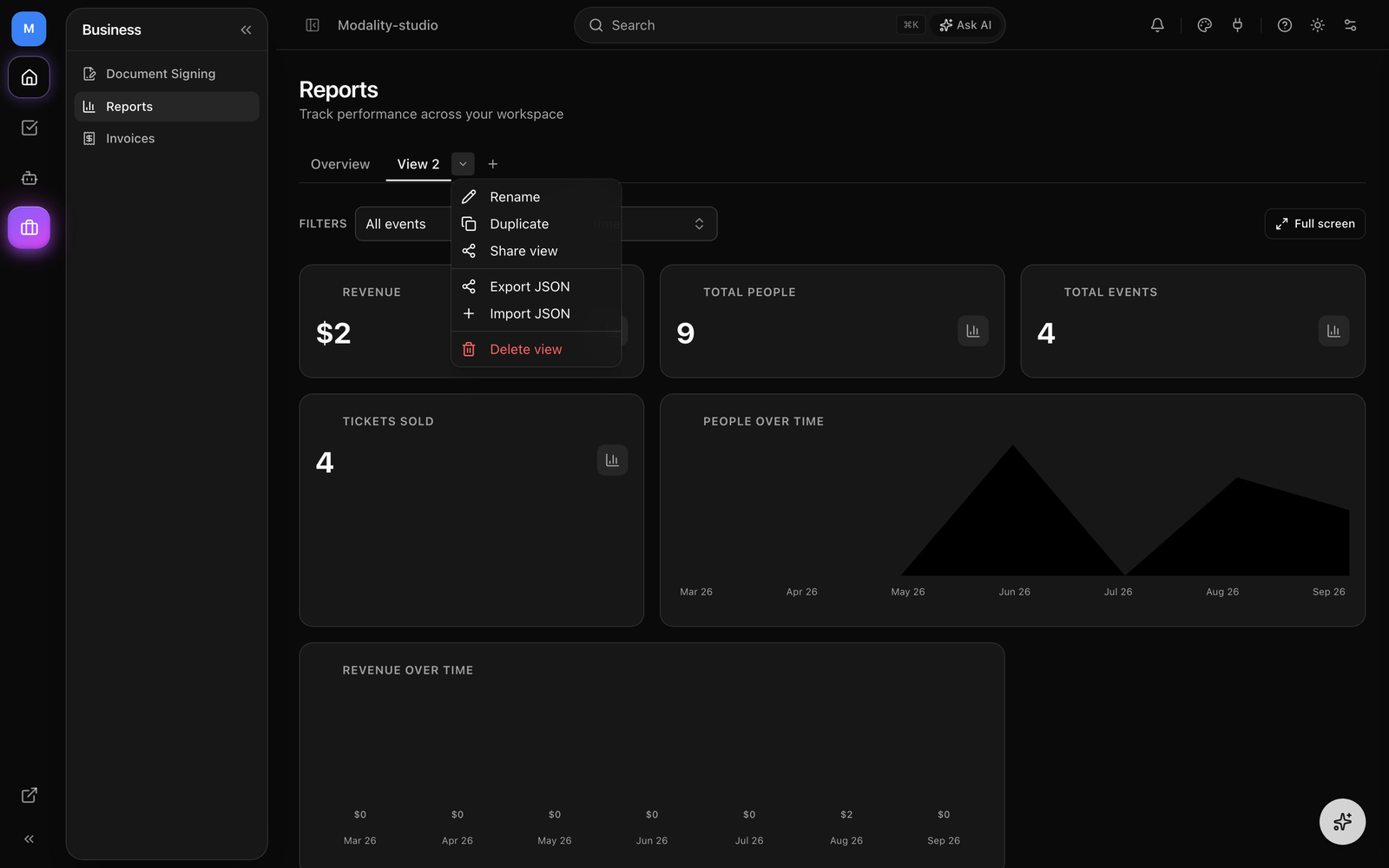
Task: Choose Export JSON menu item
Action: (536, 286)
